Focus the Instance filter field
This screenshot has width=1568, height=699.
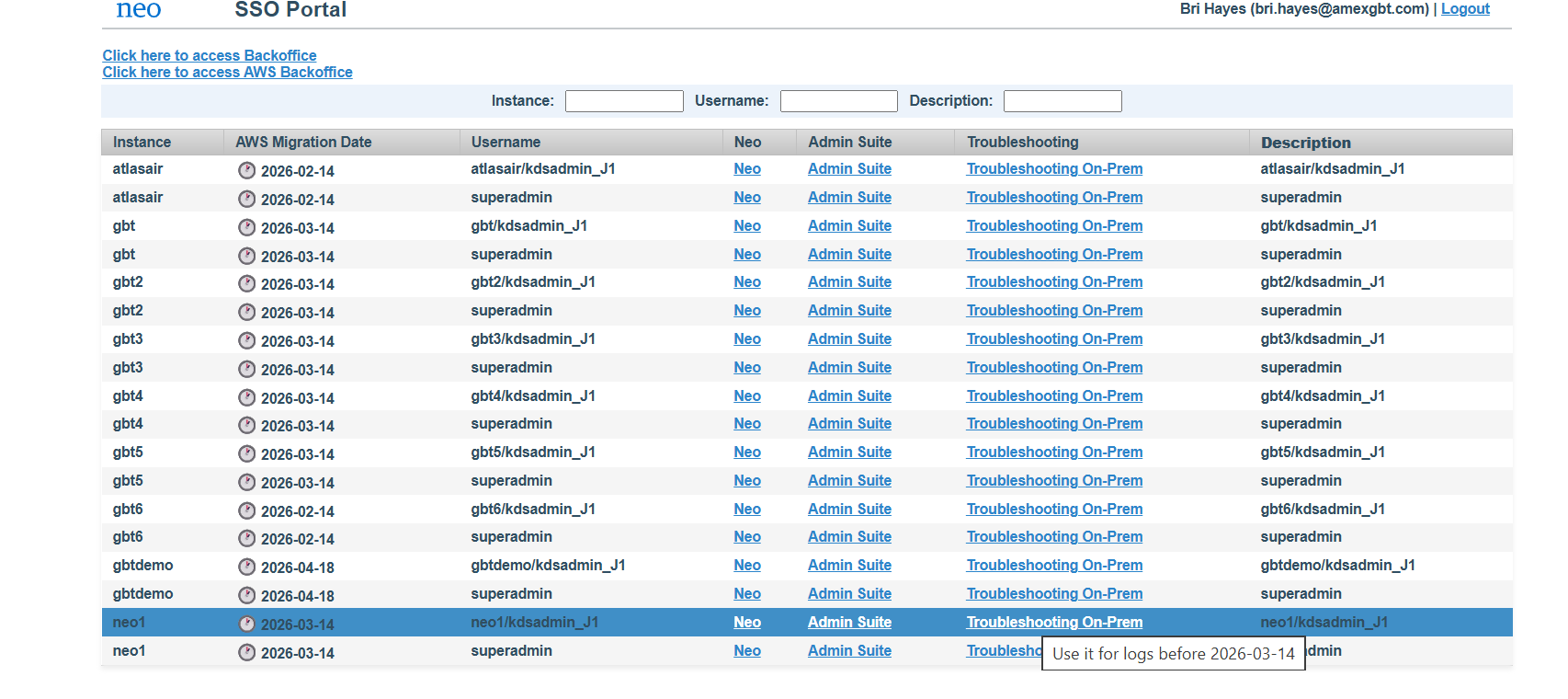point(624,101)
